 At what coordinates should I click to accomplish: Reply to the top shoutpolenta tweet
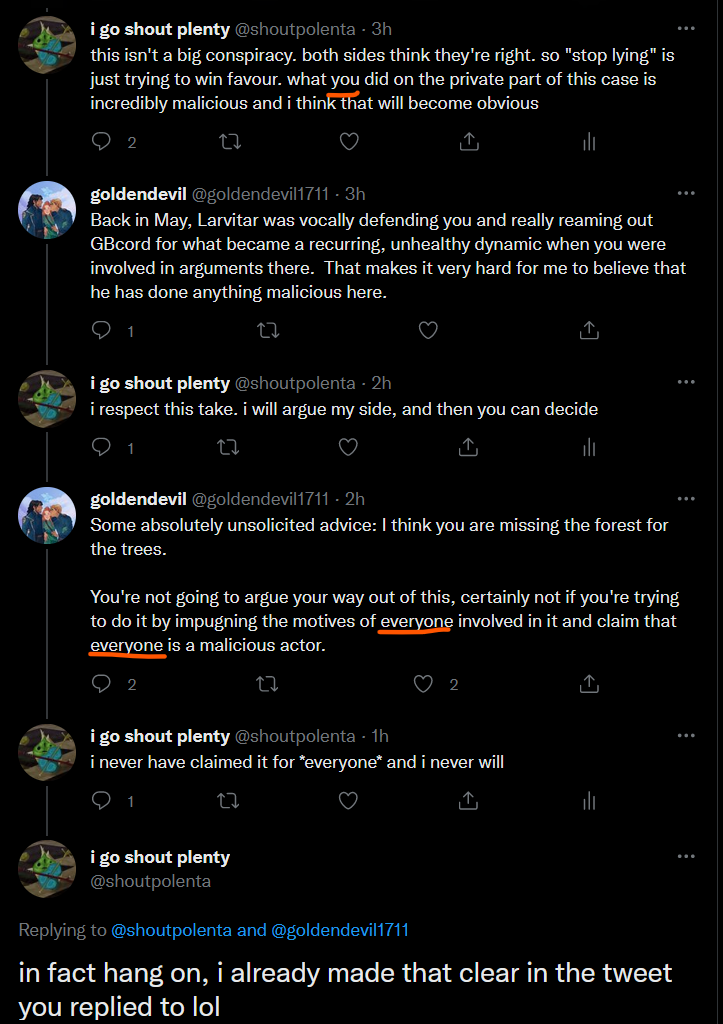[x=101, y=142]
